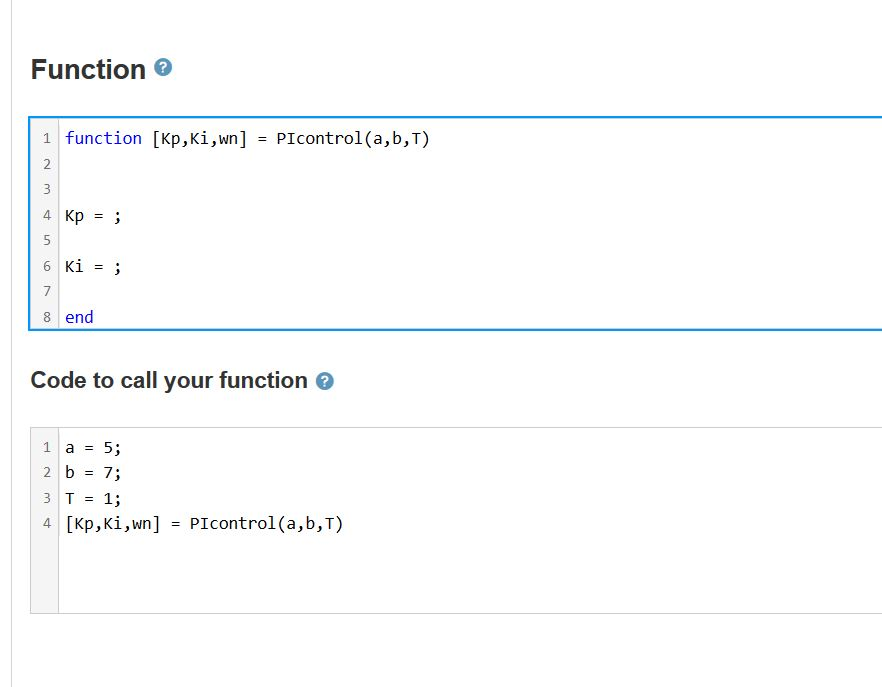This screenshot has height=687, width=882.
Task: Click line number 4 in the call code editor
Action: (x=46, y=523)
